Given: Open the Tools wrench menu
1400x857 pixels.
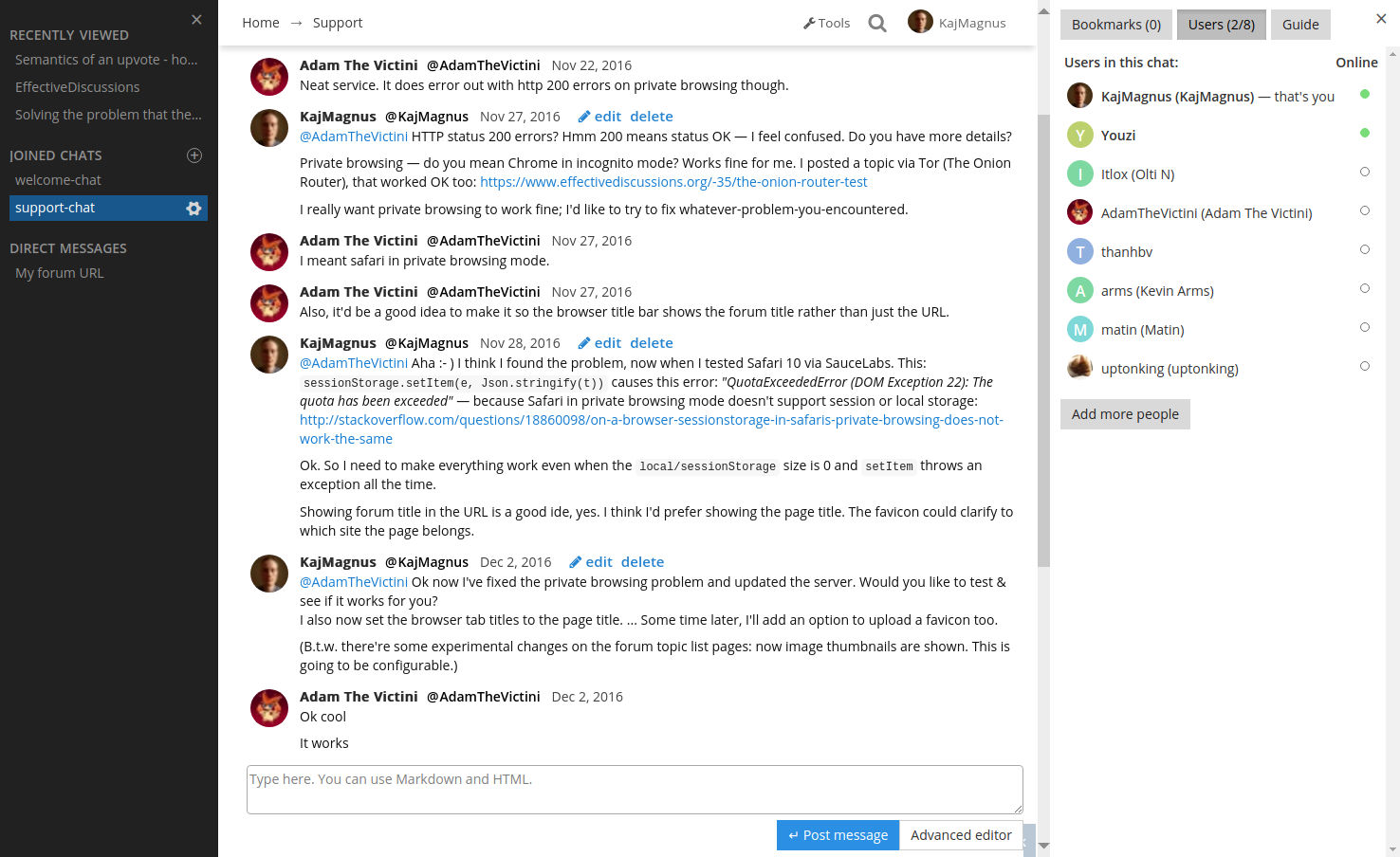Looking at the screenshot, I should click(826, 23).
